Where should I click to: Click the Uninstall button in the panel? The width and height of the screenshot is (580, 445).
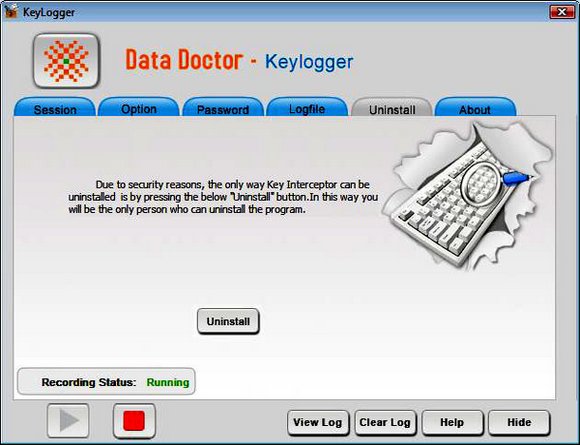click(x=228, y=321)
